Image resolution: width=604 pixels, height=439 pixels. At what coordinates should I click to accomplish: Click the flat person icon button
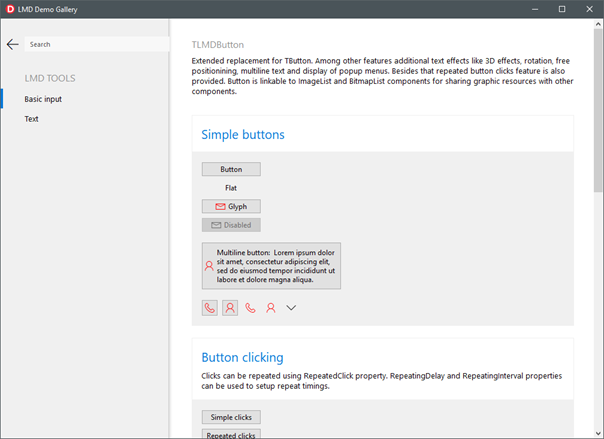[x=270, y=308]
